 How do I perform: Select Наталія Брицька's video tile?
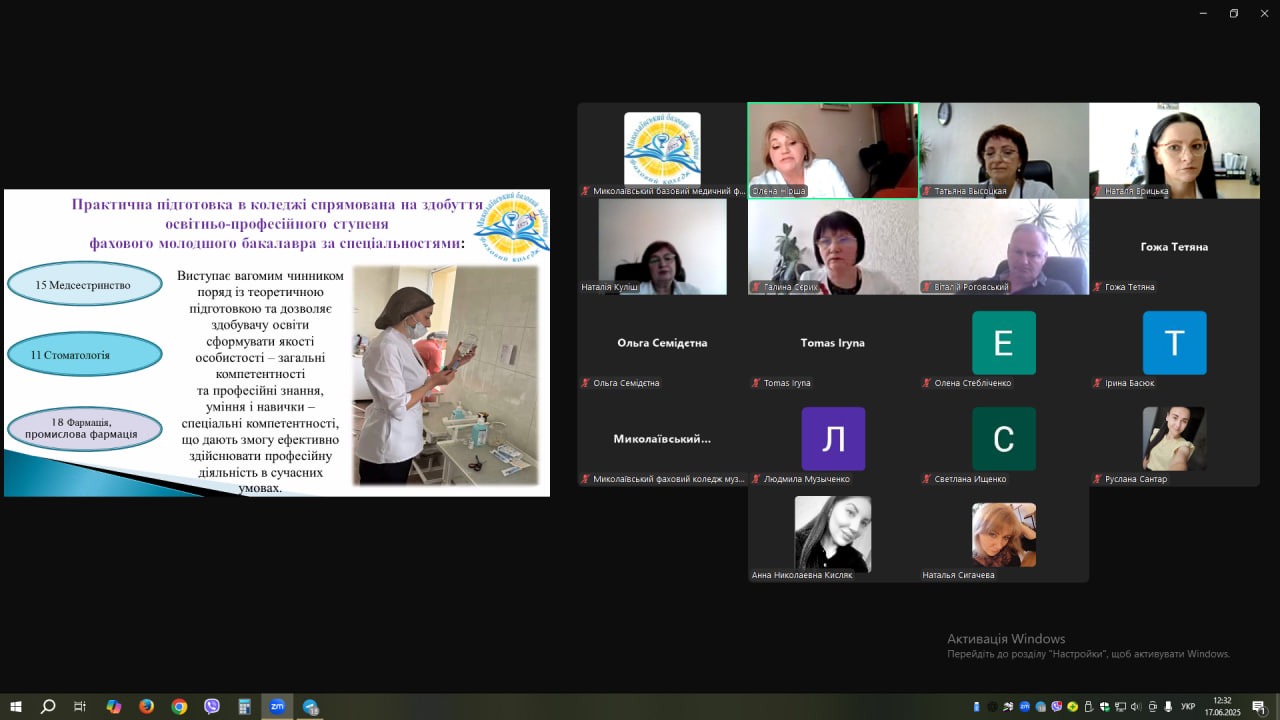1174,150
